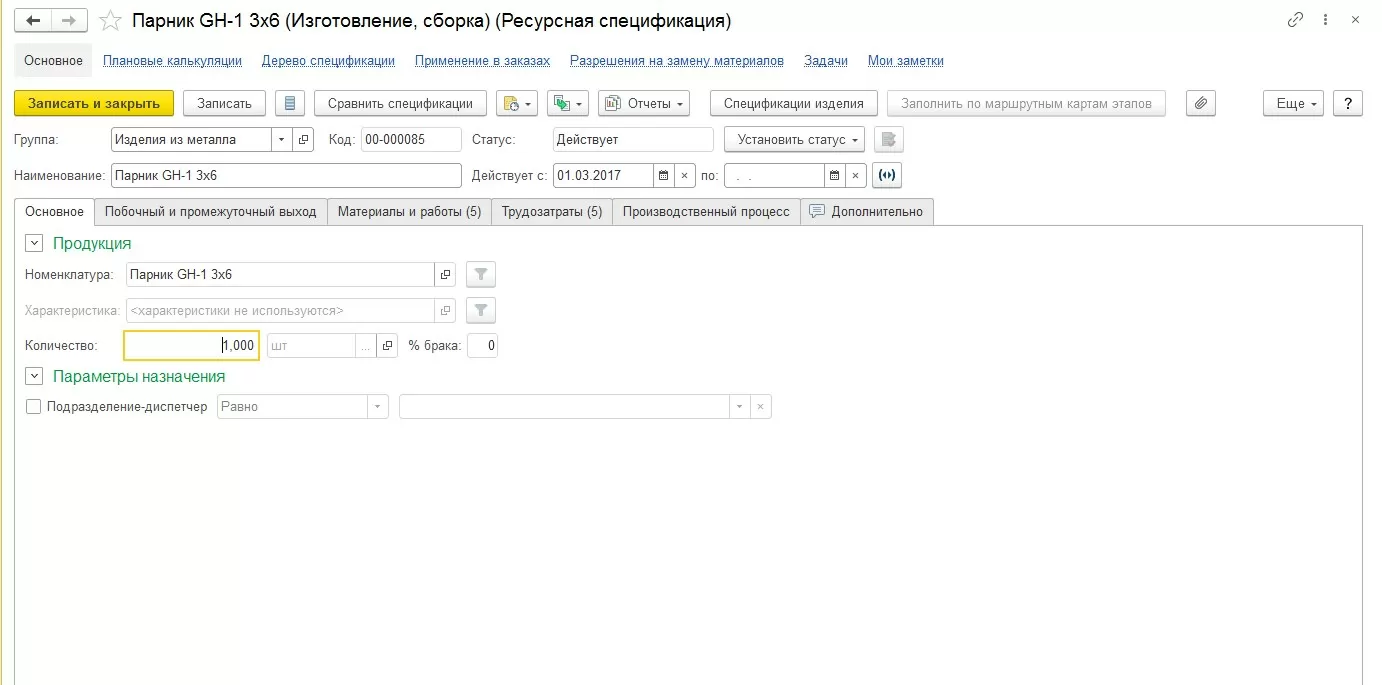This screenshot has width=1382, height=685.
Task: Click the Характеристика field
Action: tap(280, 311)
